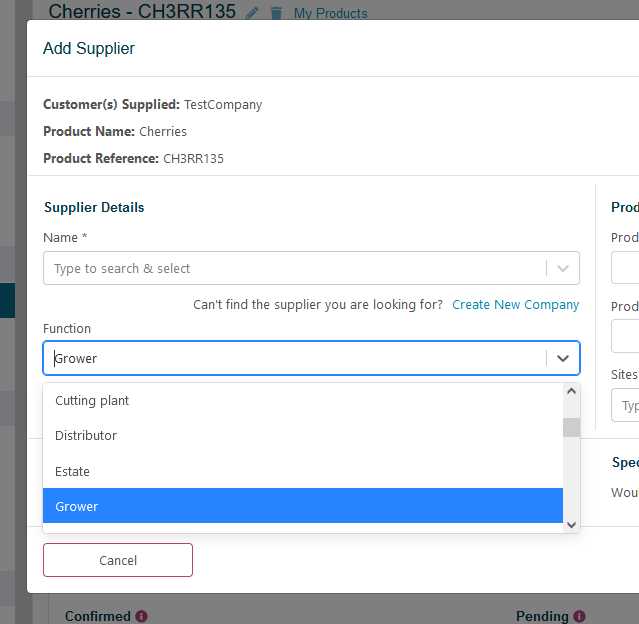This screenshot has width=639, height=624.
Task: Click the trash icon beside the product title
Action: coord(277,13)
